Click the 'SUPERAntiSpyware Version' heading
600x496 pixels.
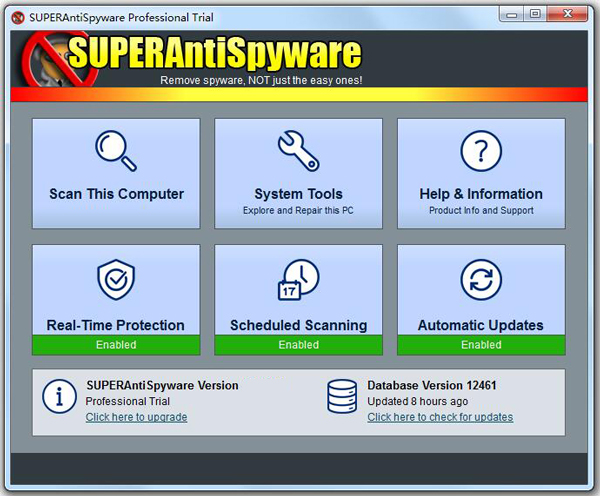162,385
